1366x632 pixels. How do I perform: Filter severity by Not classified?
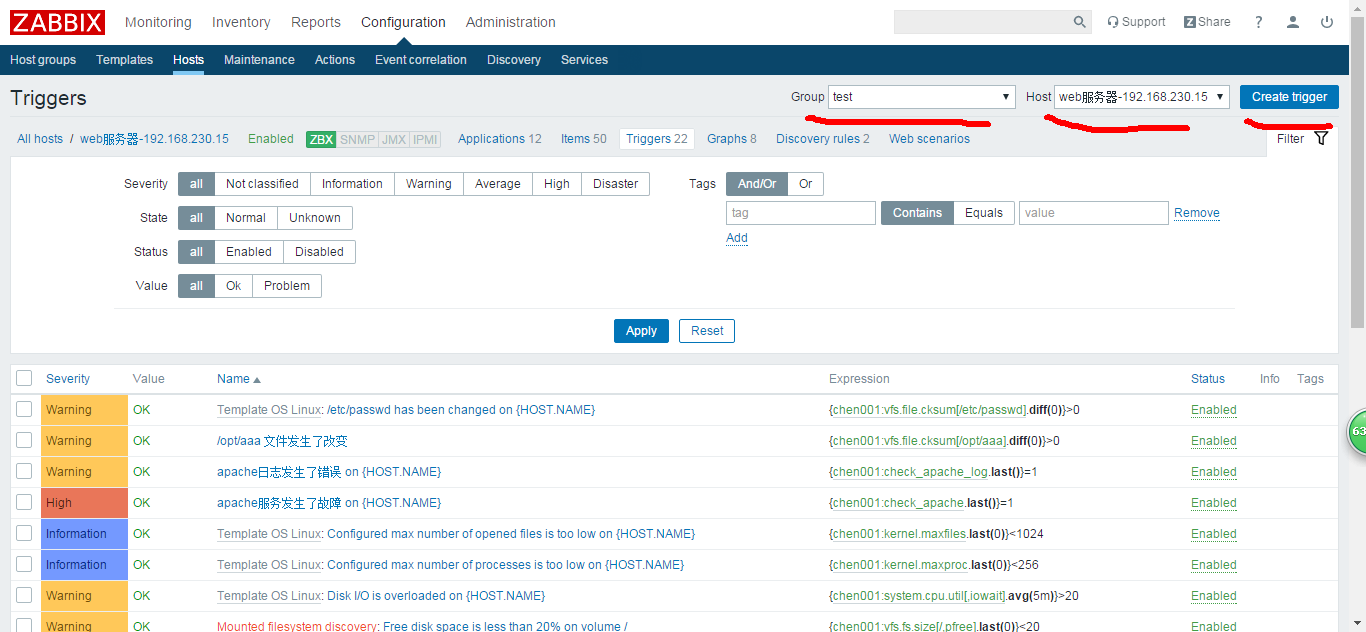coord(262,184)
